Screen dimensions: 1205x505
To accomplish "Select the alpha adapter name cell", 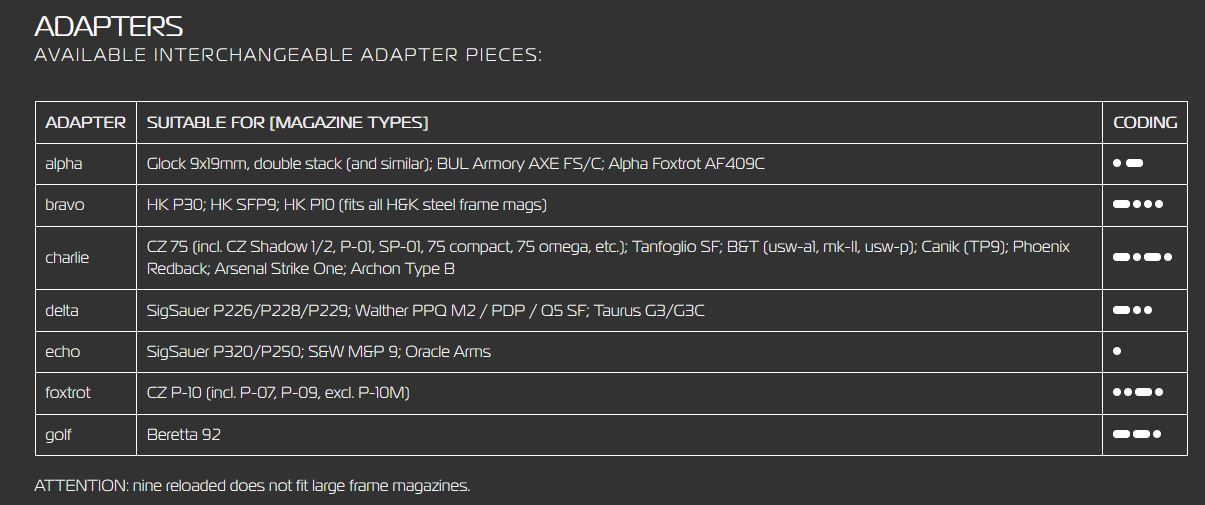I will 64,164.
